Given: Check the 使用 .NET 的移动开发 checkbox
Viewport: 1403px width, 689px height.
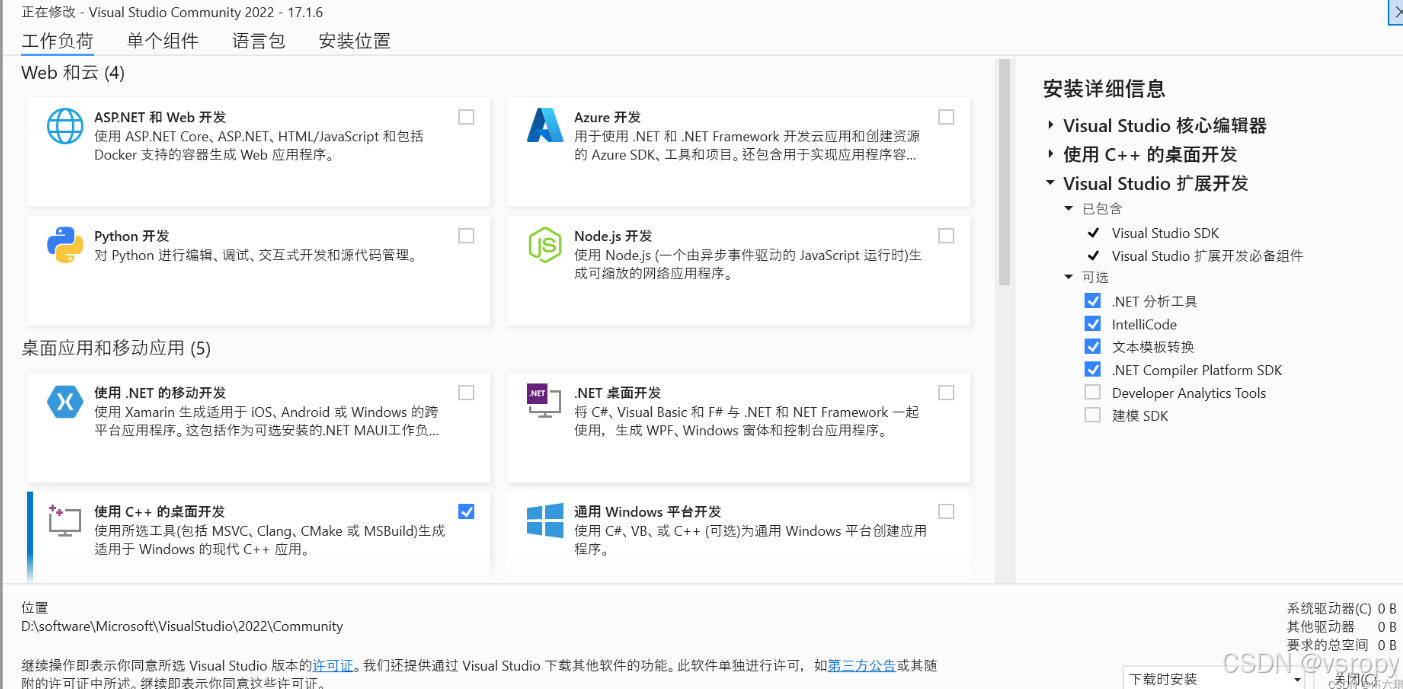Looking at the screenshot, I should [x=466, y=392].
